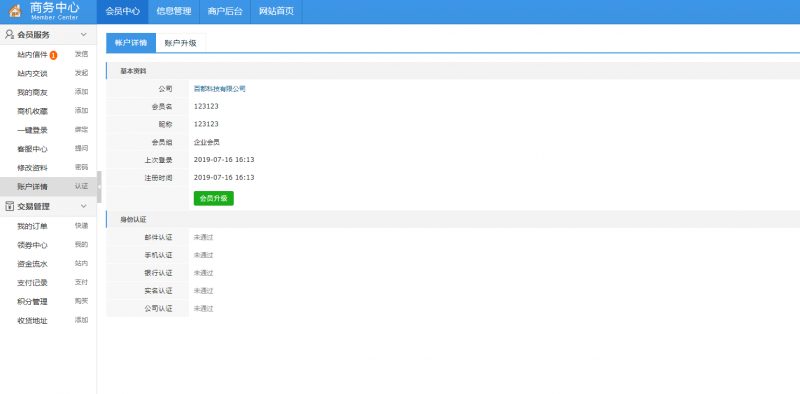
Task: Open the company name link
Action: (x=219, y=89)
